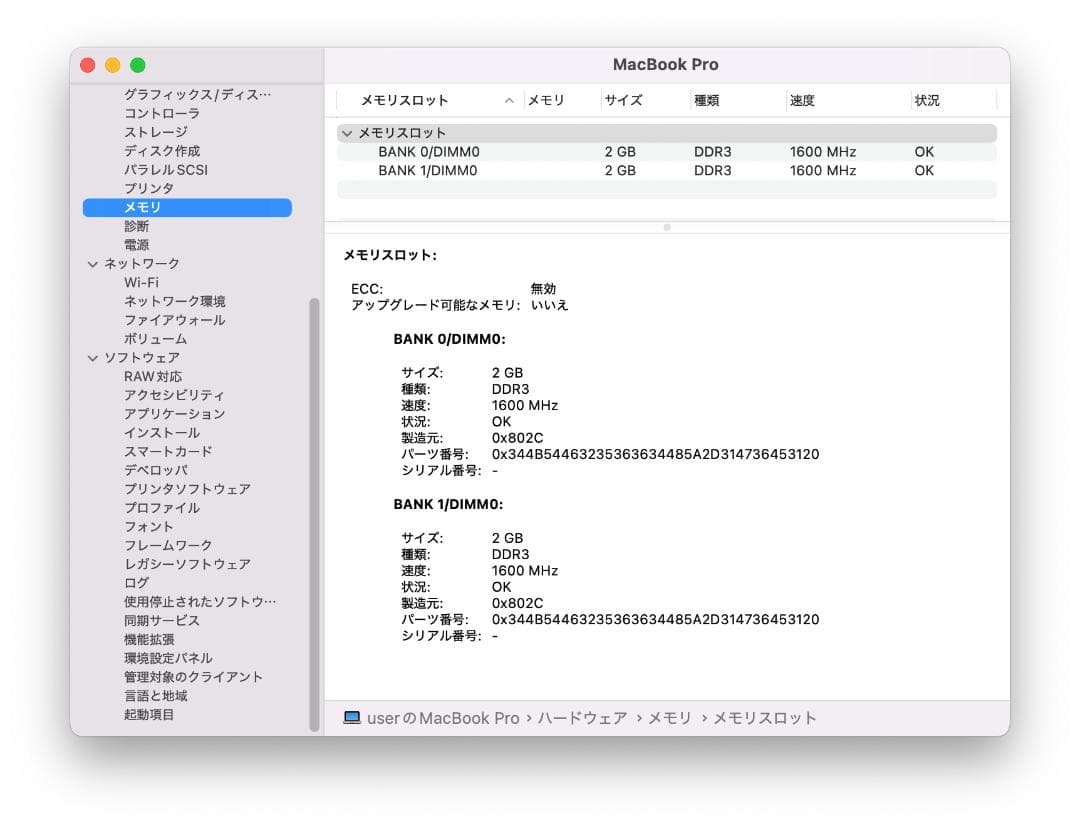Collapse the メモリスロット group row
The image size is (1080, 829).
[347, 133]
